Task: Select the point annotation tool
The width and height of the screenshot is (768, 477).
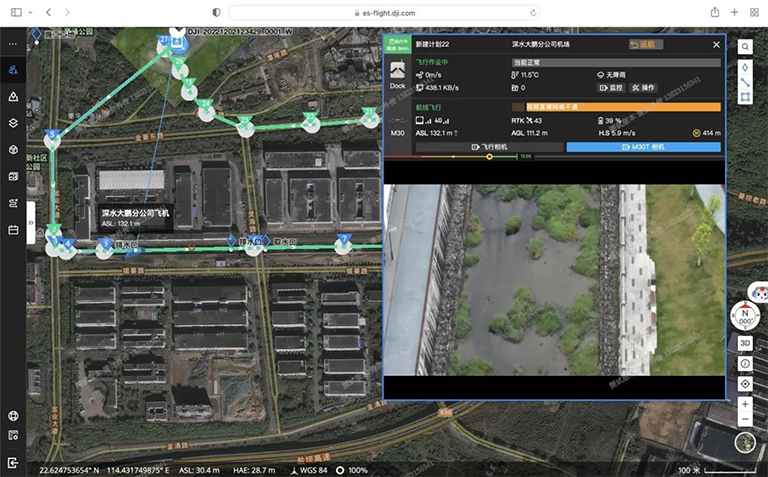Action: (x=745, y=67)
